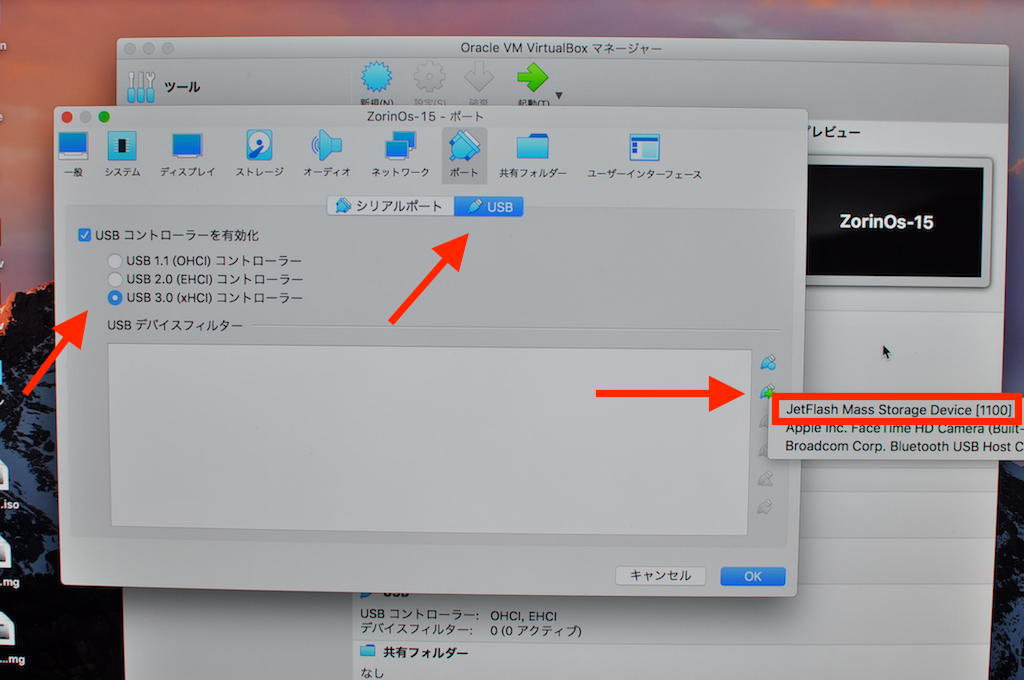Click the 新規 (New) VM toolbar icon

coord(376,78)
